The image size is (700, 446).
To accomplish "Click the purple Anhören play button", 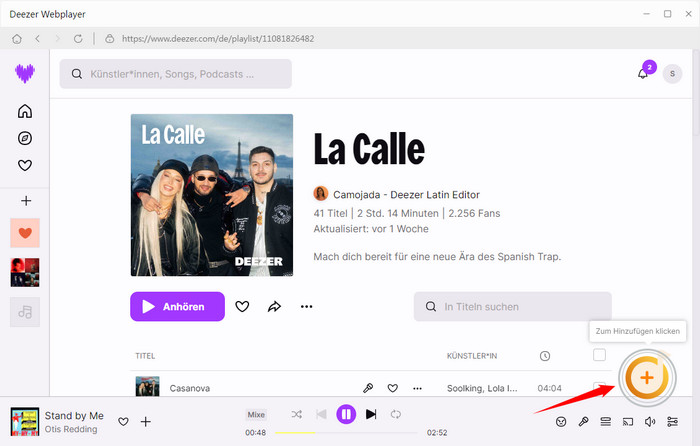I will coord(177,307).
